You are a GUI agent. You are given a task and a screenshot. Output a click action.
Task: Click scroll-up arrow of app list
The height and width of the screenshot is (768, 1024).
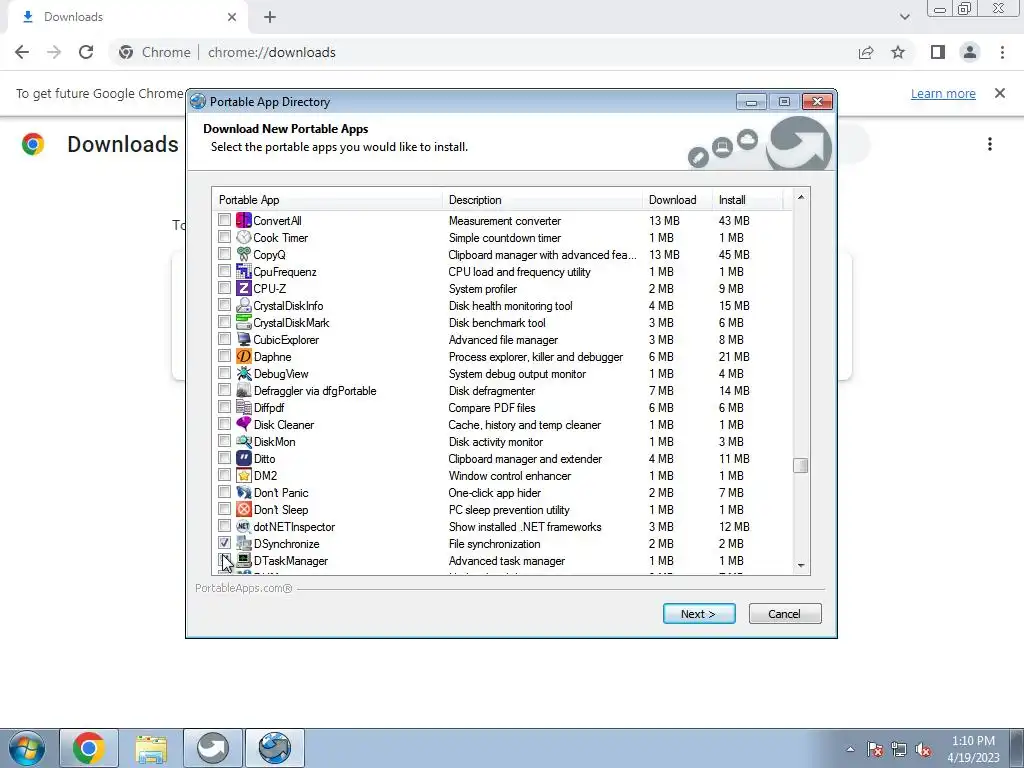click(801, 197)
